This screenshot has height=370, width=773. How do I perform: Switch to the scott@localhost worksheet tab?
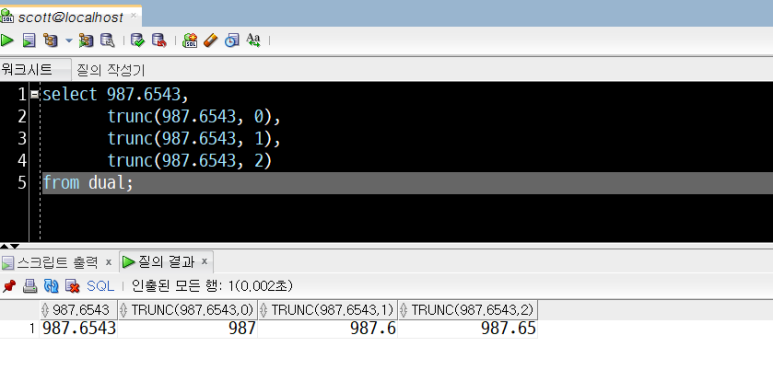click(70, 17)
